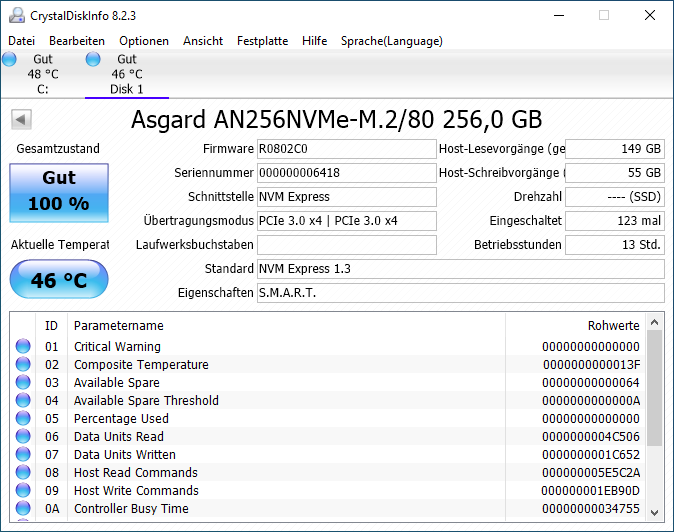Select the Data Units Written parameter name

coord(125,455)
